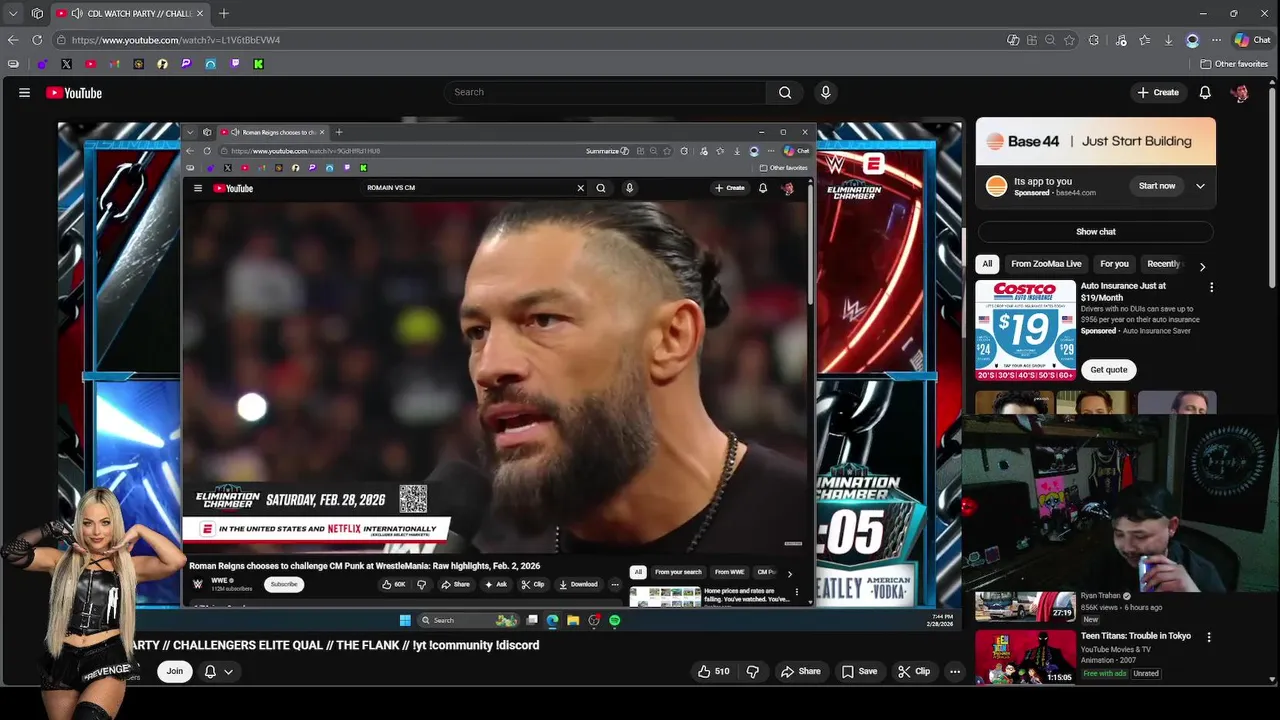Viewport: 1280px width, 720px height.
Task: Open the media control music icon
Action: [1120, 40]
